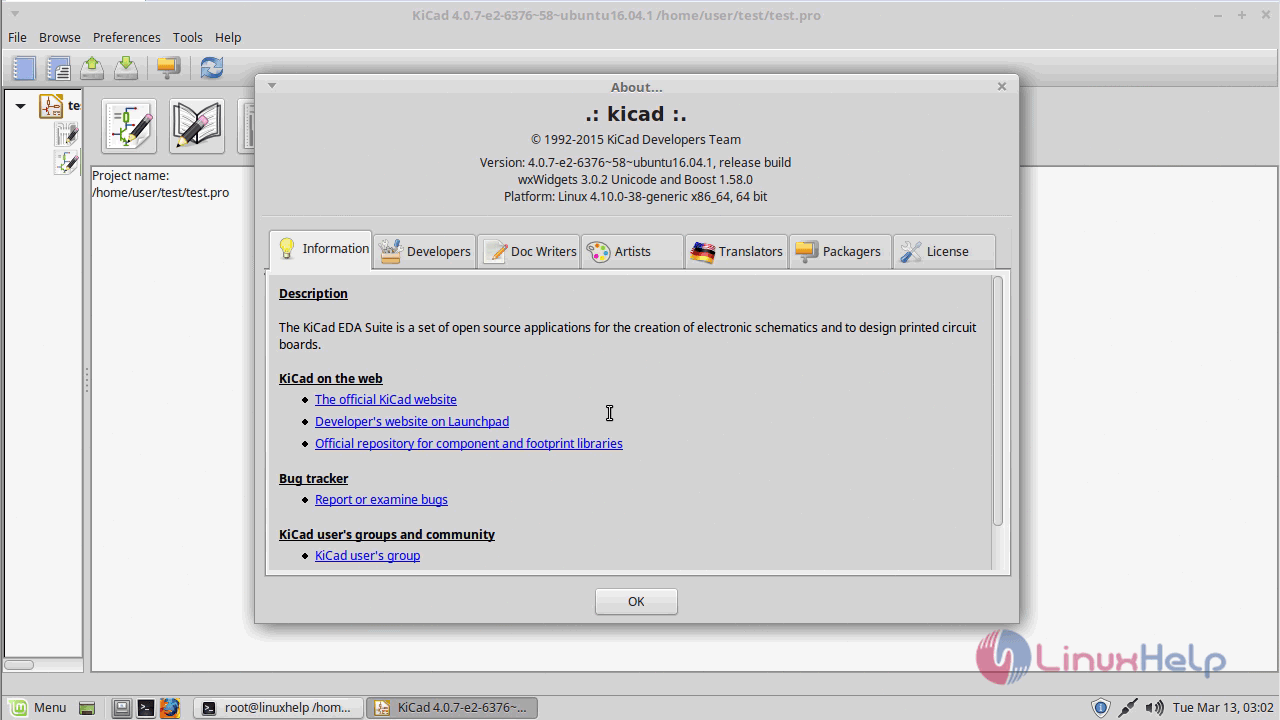Click the New project notebook icon
This screenshot has width=1280, height=720.
pyautogui.click(x=24, y=68)
